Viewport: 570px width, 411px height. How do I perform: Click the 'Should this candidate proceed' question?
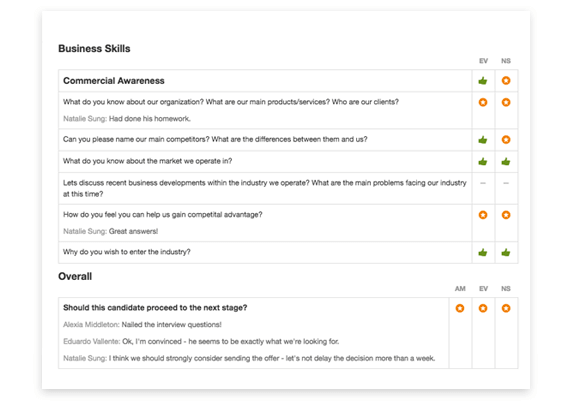pyautogui.click(x=155, y=308)
